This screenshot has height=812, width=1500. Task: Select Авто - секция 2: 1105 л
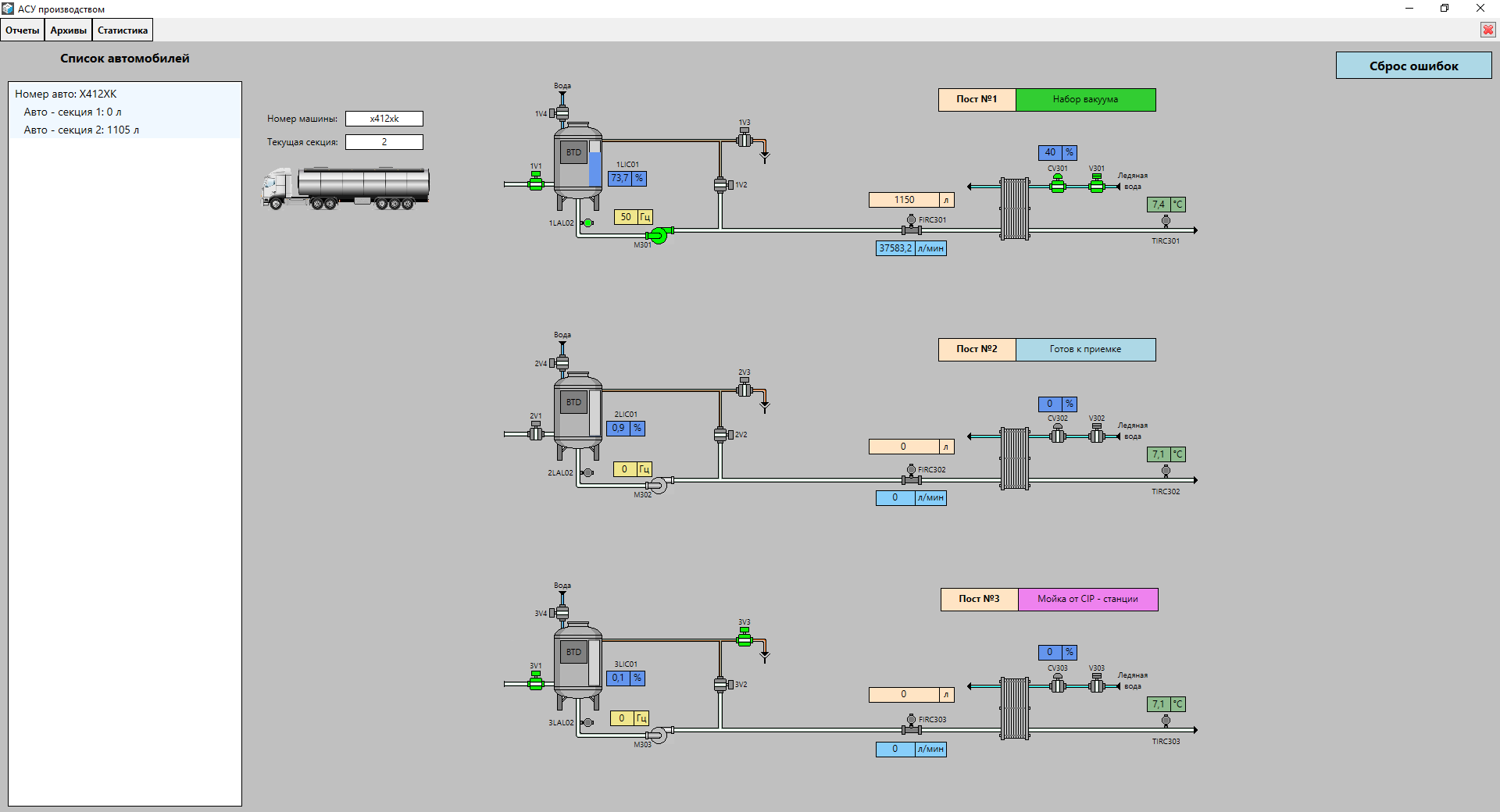point(81,130)
